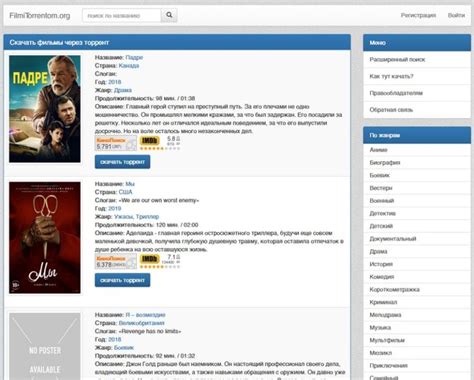Click the slogan «Revenge has no limits»

click(150, 331)
